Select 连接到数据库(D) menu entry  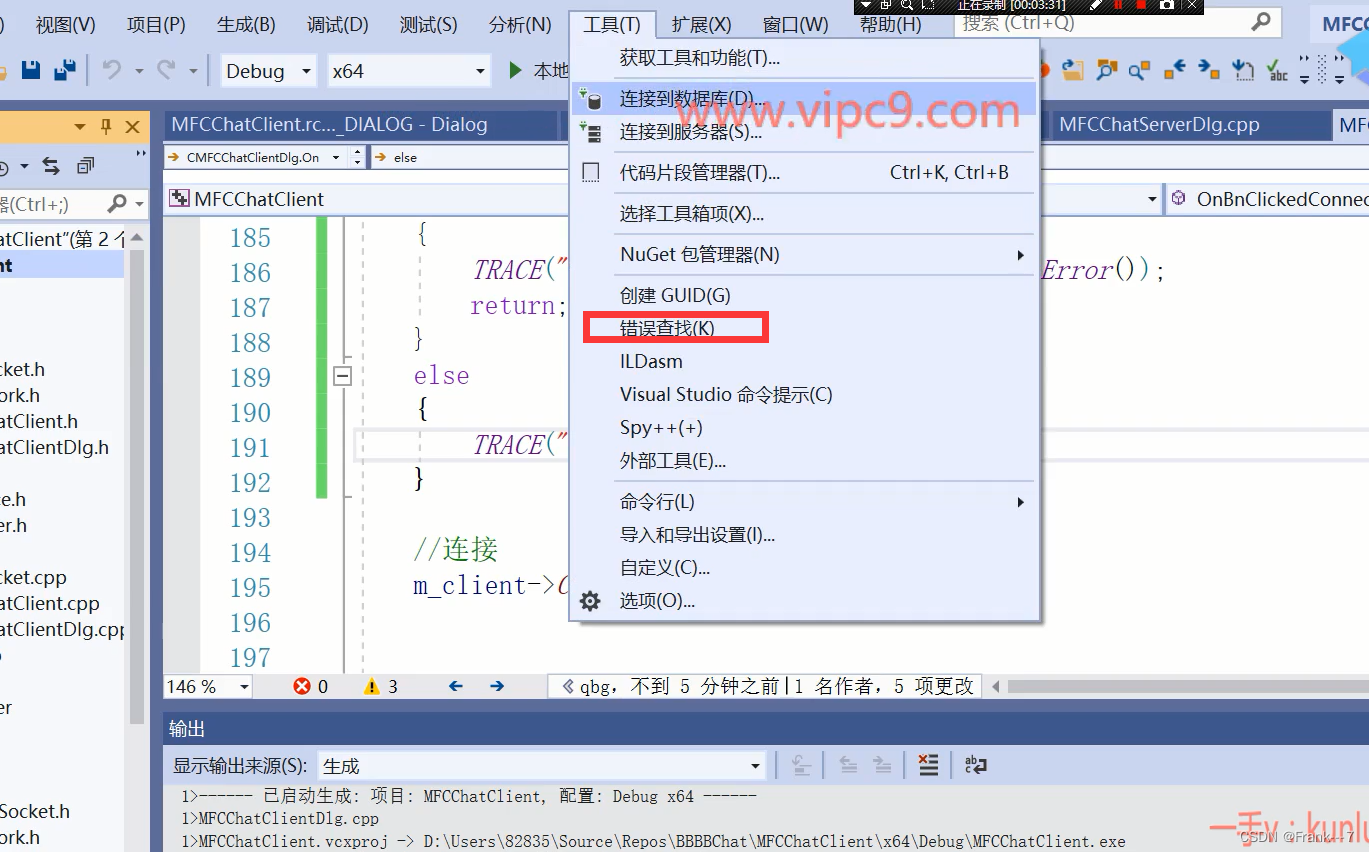point(805,99)
